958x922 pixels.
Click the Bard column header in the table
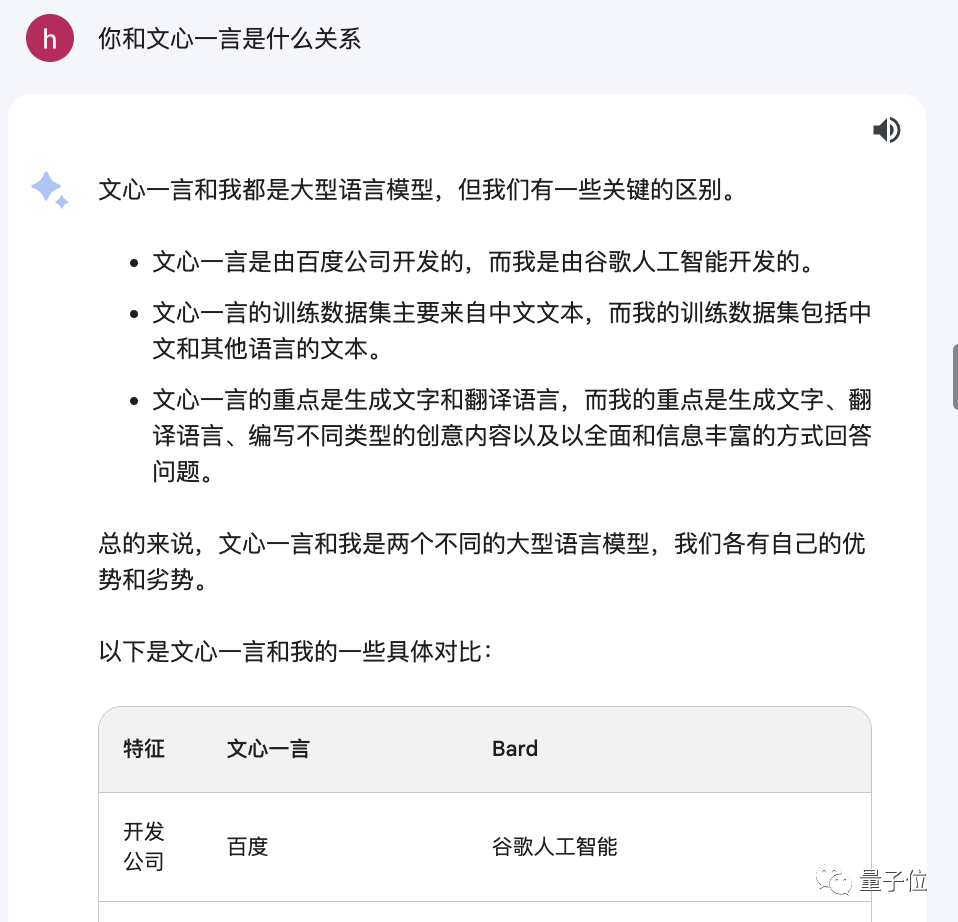point(514,748)
